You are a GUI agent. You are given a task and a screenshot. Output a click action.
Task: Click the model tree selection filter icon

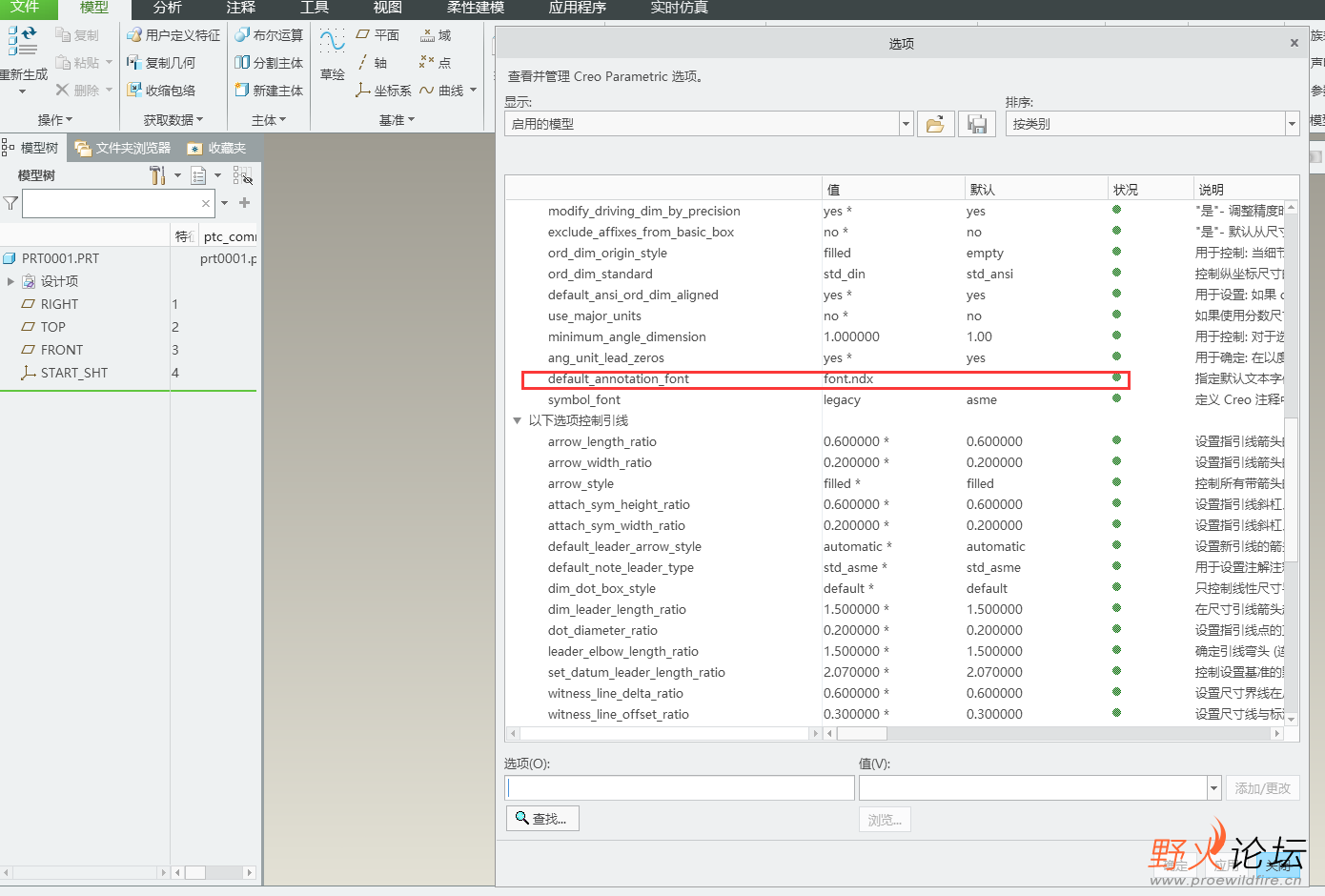tap(243, 175)
